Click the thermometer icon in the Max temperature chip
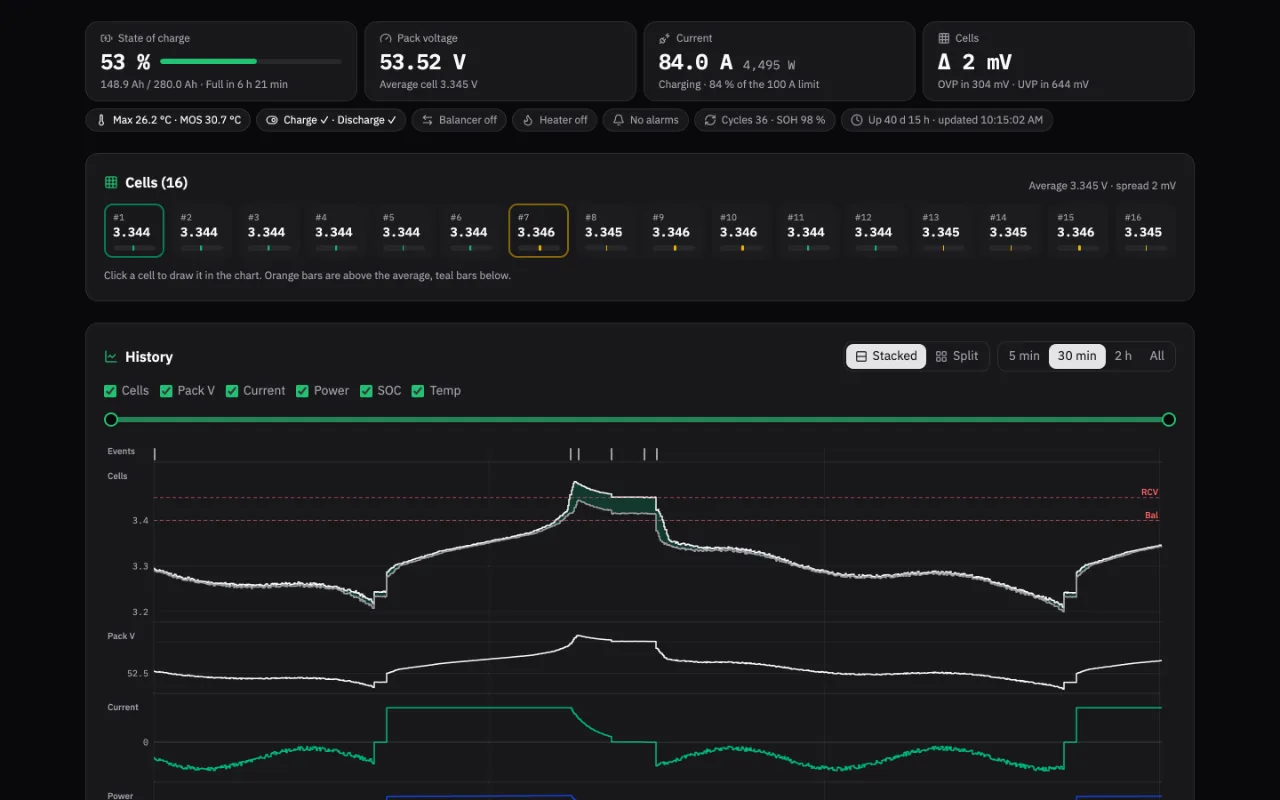The width and height of the screenshot is (1280, 800). point(101,120)
